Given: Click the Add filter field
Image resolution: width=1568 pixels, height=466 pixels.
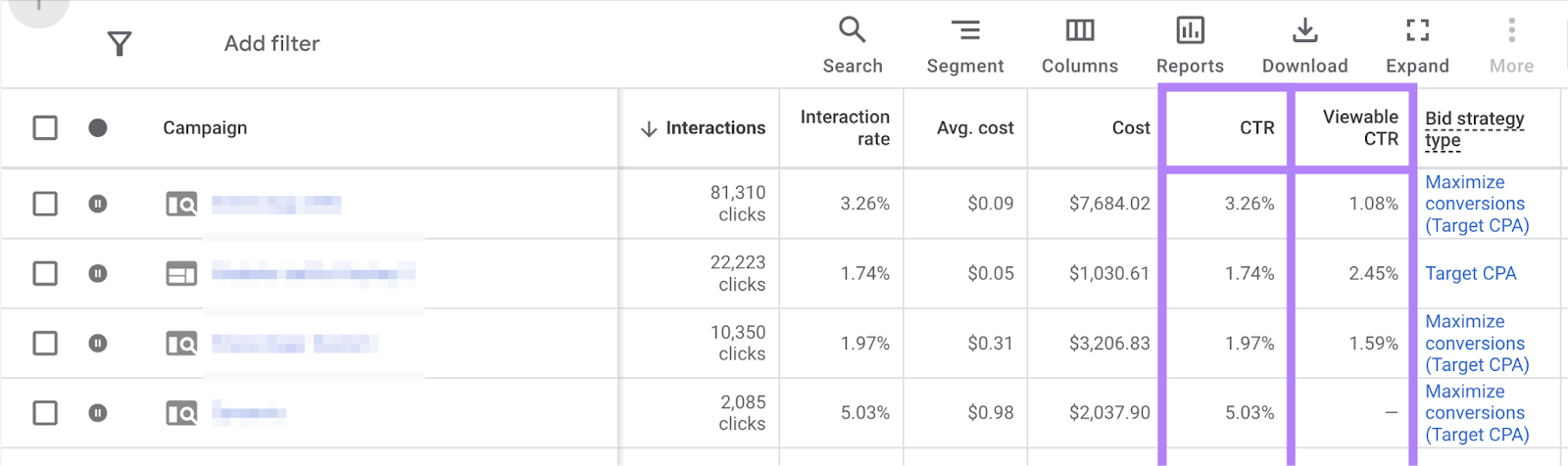Looking at the screenshot, I should point(271,44).
